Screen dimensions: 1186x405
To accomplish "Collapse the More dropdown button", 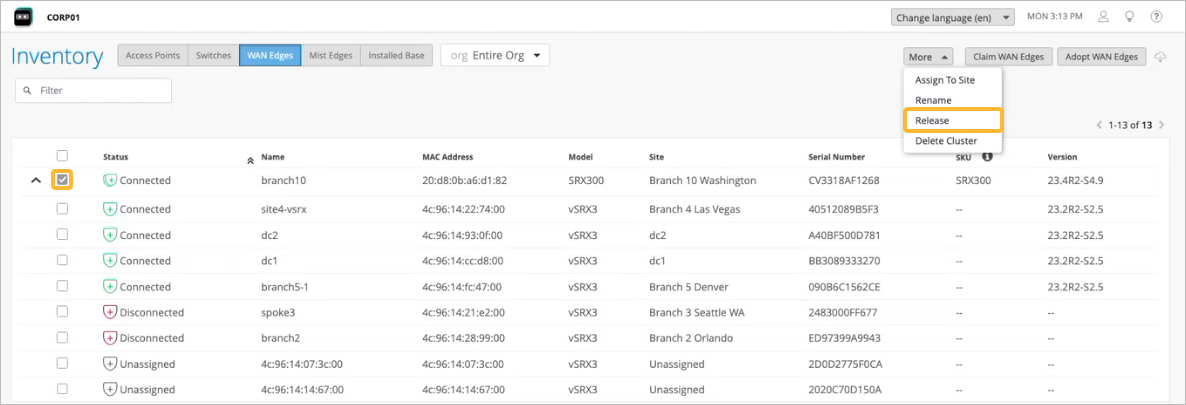I will (927, 57).
